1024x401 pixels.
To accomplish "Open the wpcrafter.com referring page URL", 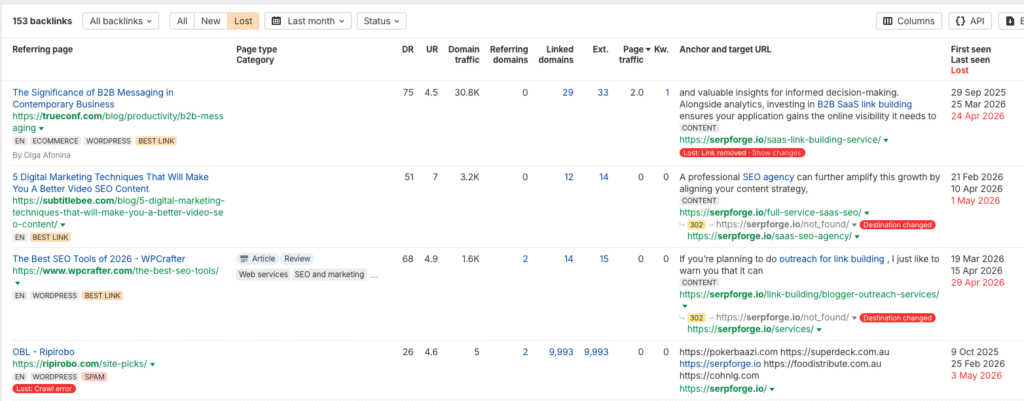I will (116, 270).
